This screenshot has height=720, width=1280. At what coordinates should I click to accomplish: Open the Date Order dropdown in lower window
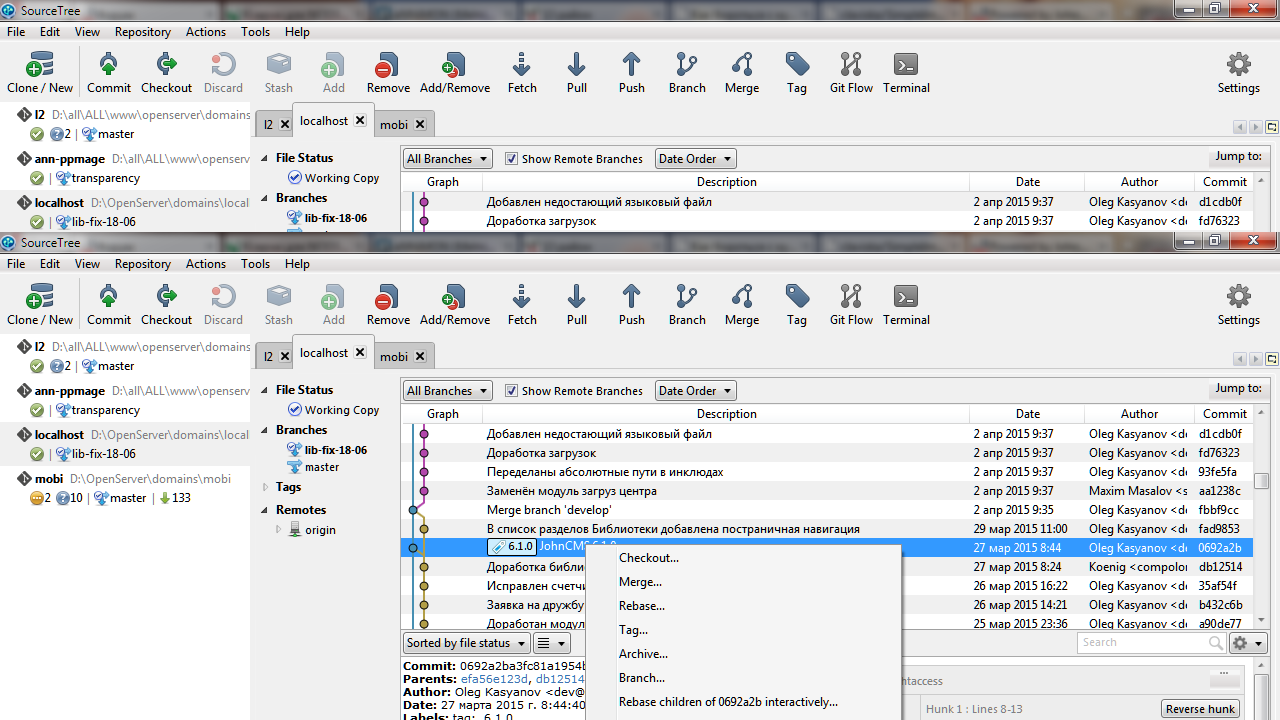click(695, 391)
